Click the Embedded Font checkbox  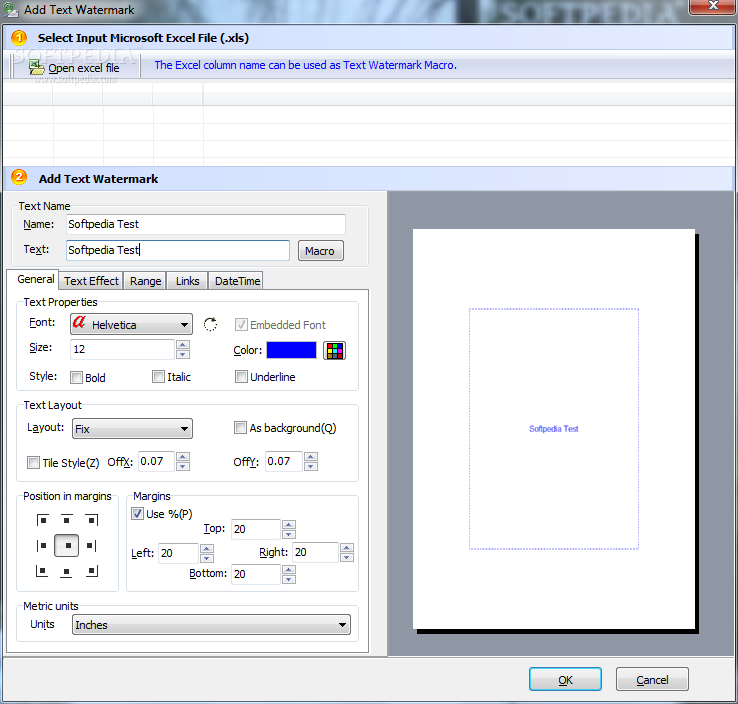pyautogui.click(x=241, y=324)
